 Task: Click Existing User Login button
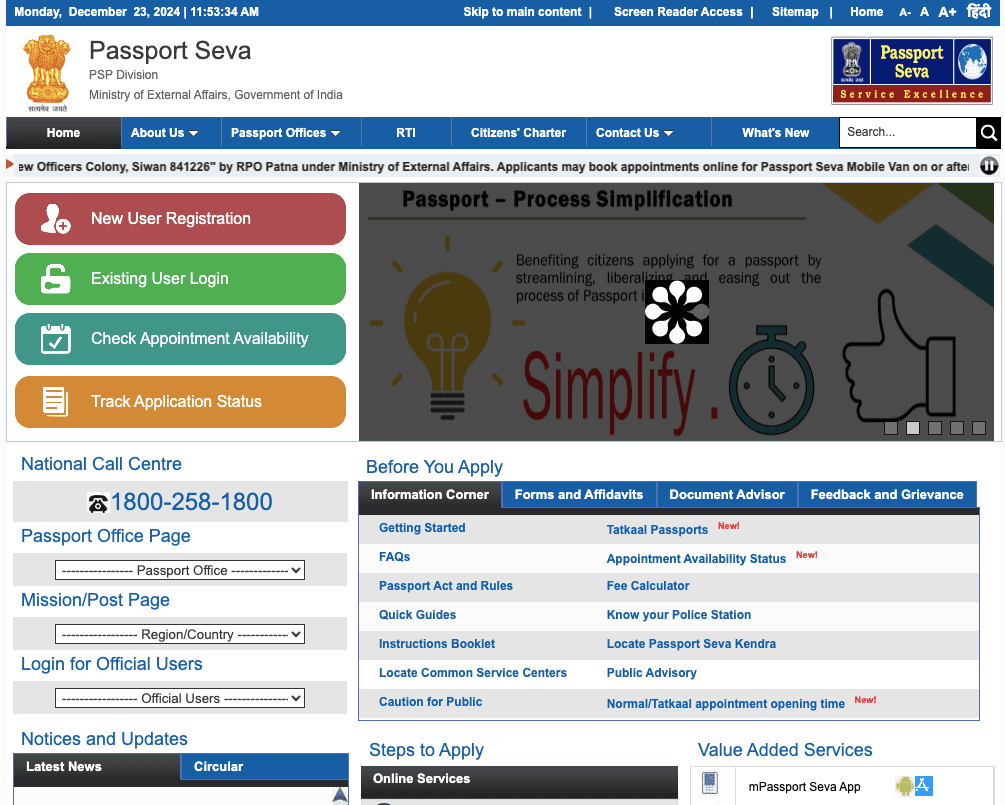pos(180,279)
